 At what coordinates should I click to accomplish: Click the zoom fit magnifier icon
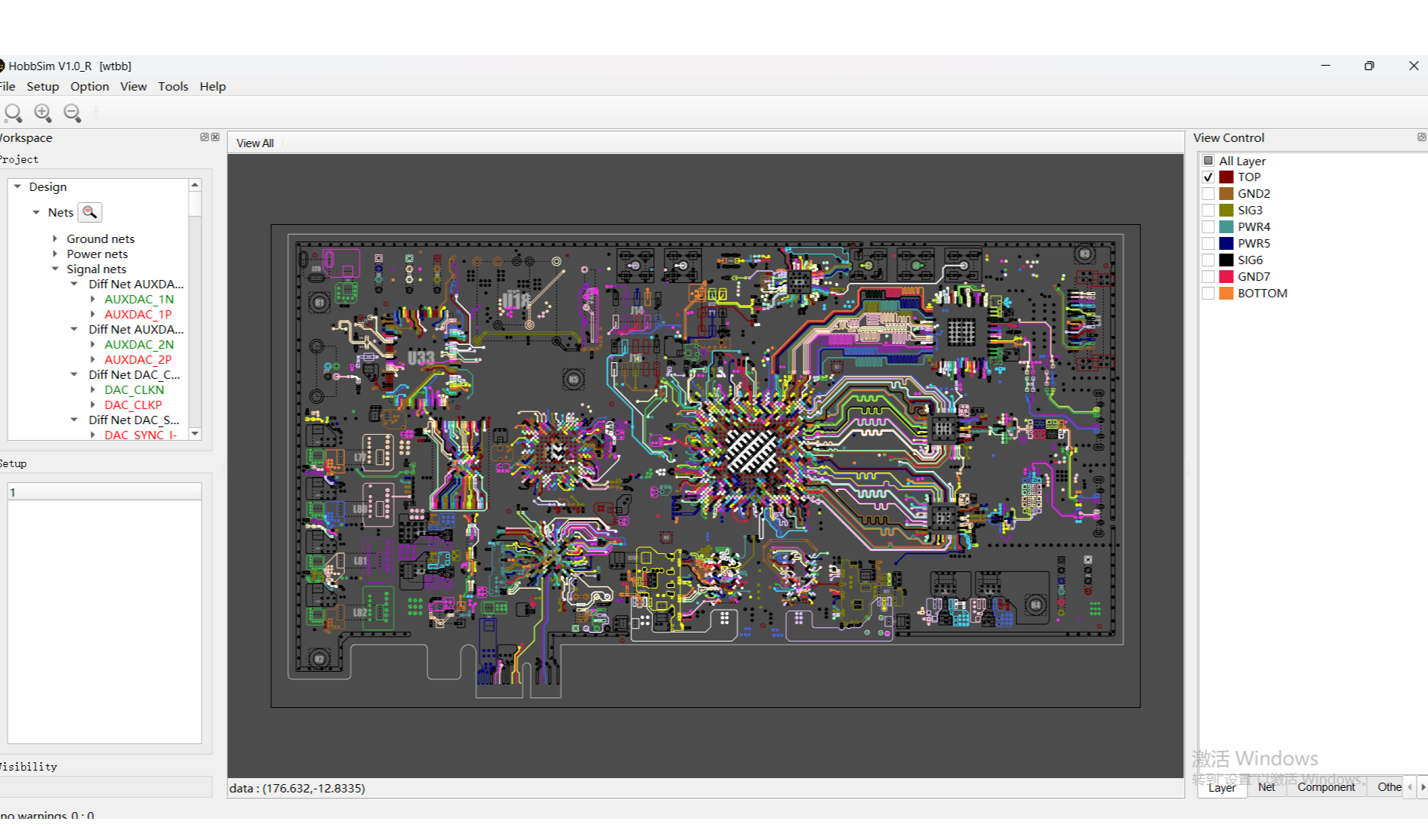tap(13, 113)
